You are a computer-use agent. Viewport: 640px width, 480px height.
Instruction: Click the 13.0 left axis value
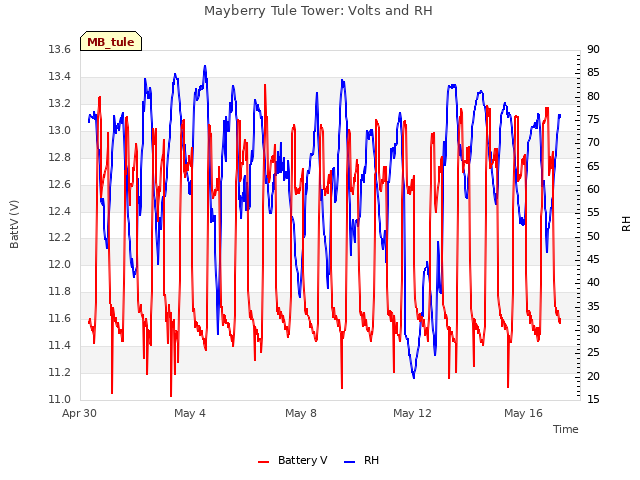[x=60, y=130]
